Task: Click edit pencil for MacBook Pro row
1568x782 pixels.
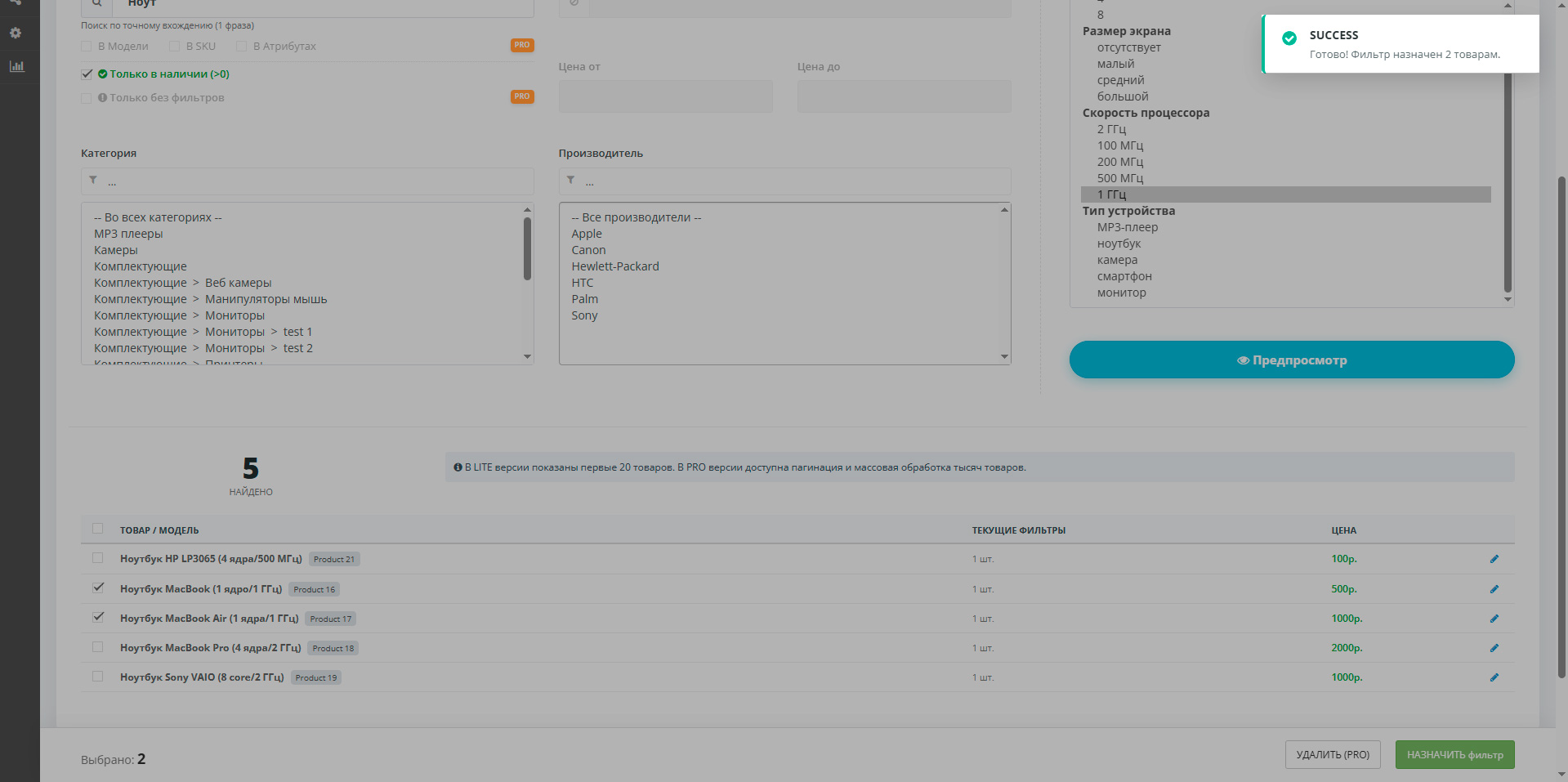Action: (x=1494, y=648)
